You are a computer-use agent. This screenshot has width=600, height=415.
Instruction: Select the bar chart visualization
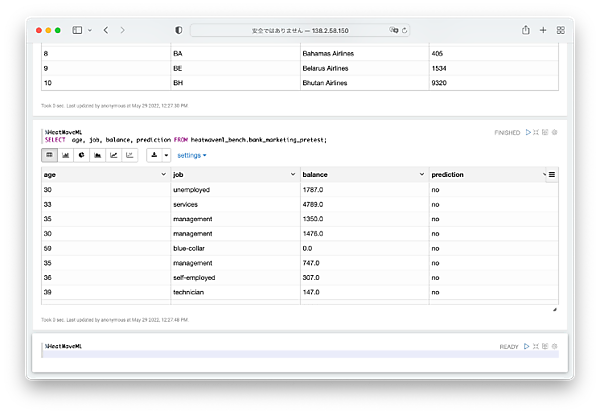(65, 155)
